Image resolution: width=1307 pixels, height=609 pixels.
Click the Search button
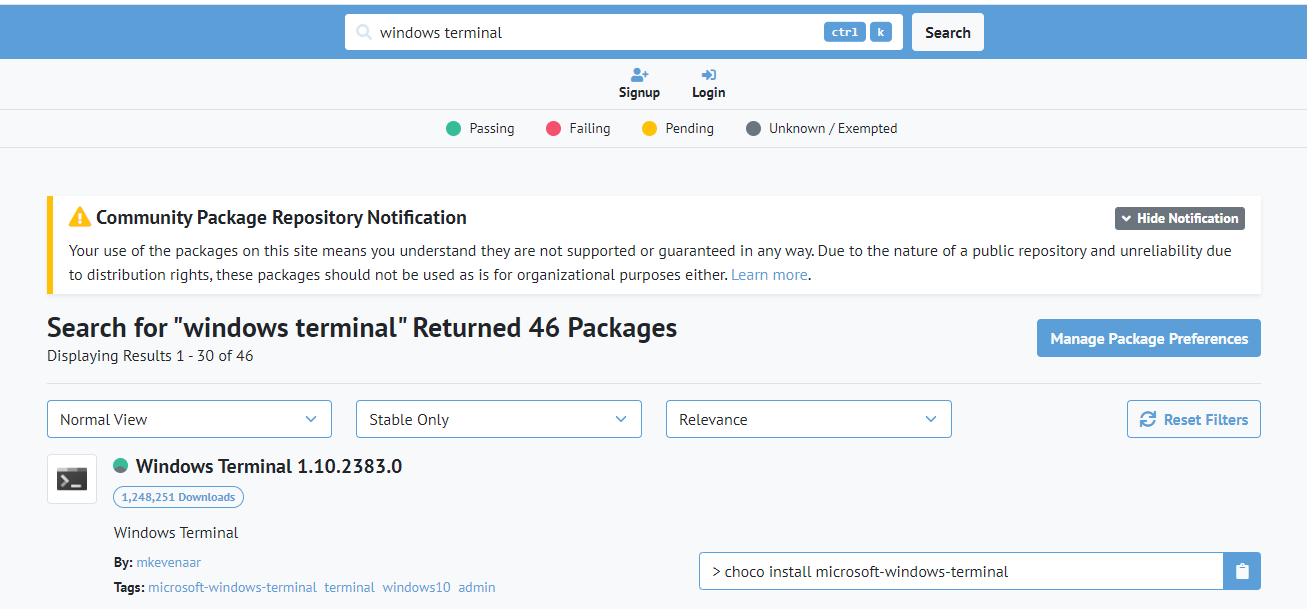(x=948, y=32)
